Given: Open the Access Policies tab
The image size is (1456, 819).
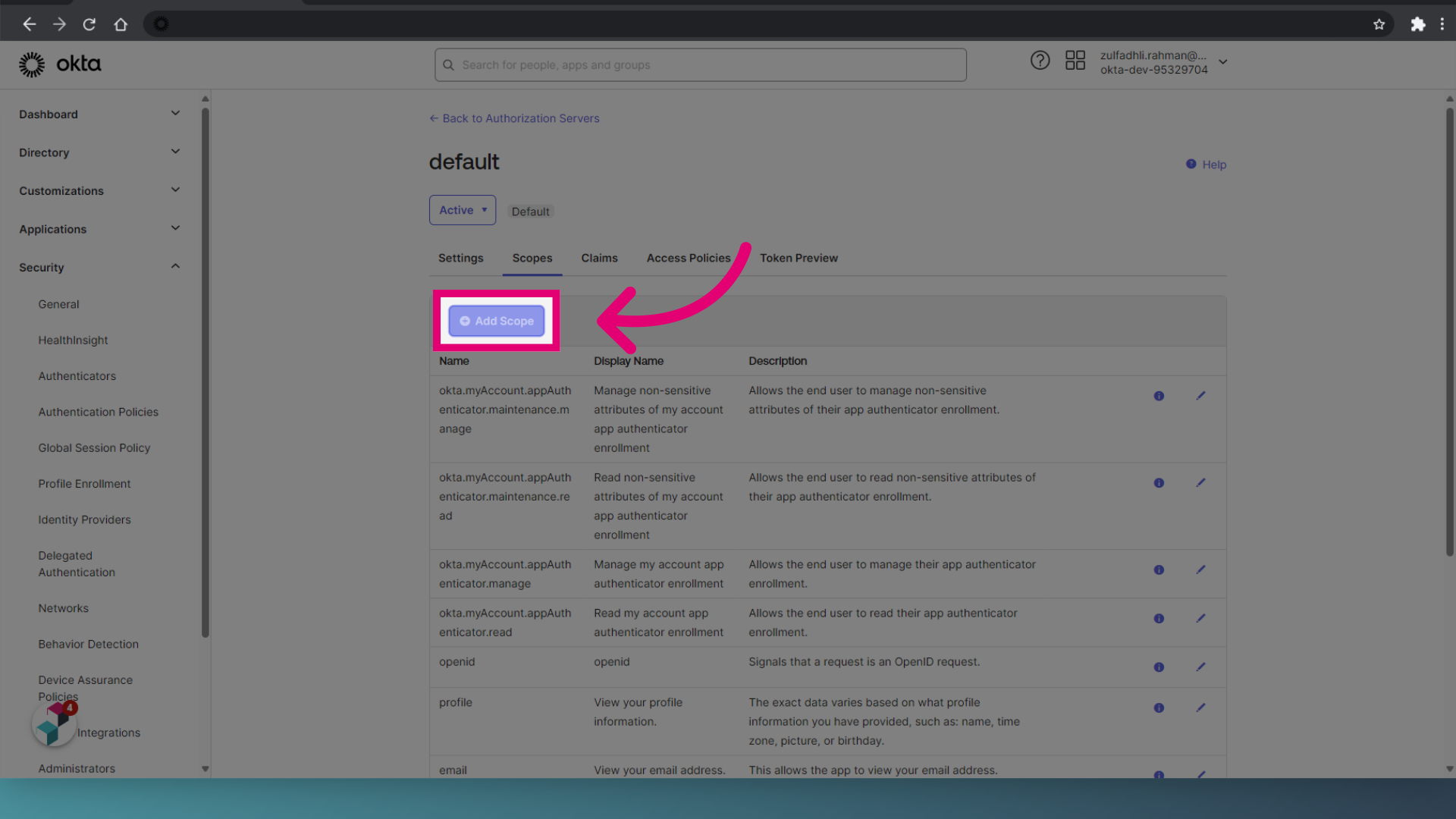Looking at the screenshot, I should pyautogui.click(x=689, y=258).
